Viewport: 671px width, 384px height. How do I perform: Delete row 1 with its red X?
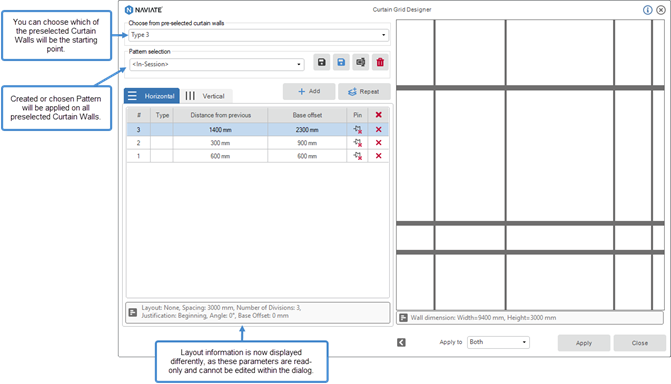(378, 156)
